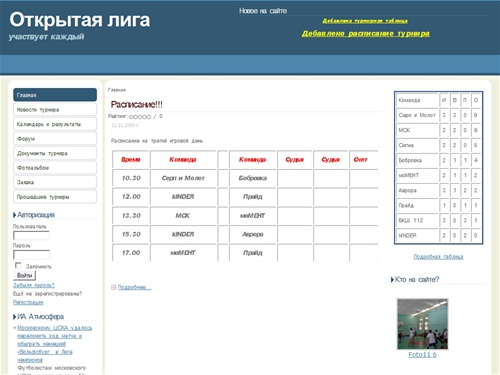Click the Серп и Молот schedule cell
500x375 pixels.
183,178
